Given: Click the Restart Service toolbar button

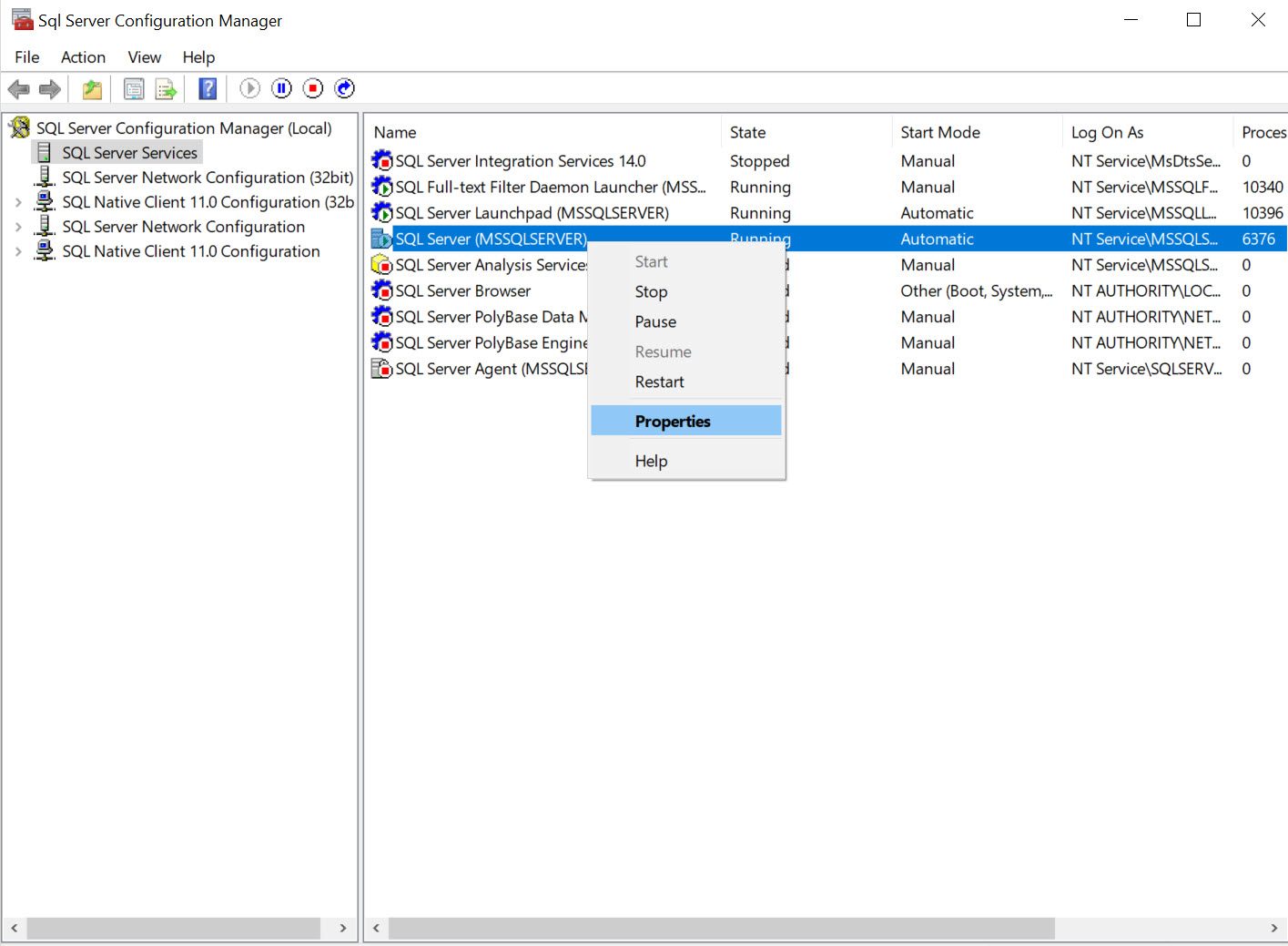Looking at the screenshot, I should pyautogui.click(x=344, y=88).
